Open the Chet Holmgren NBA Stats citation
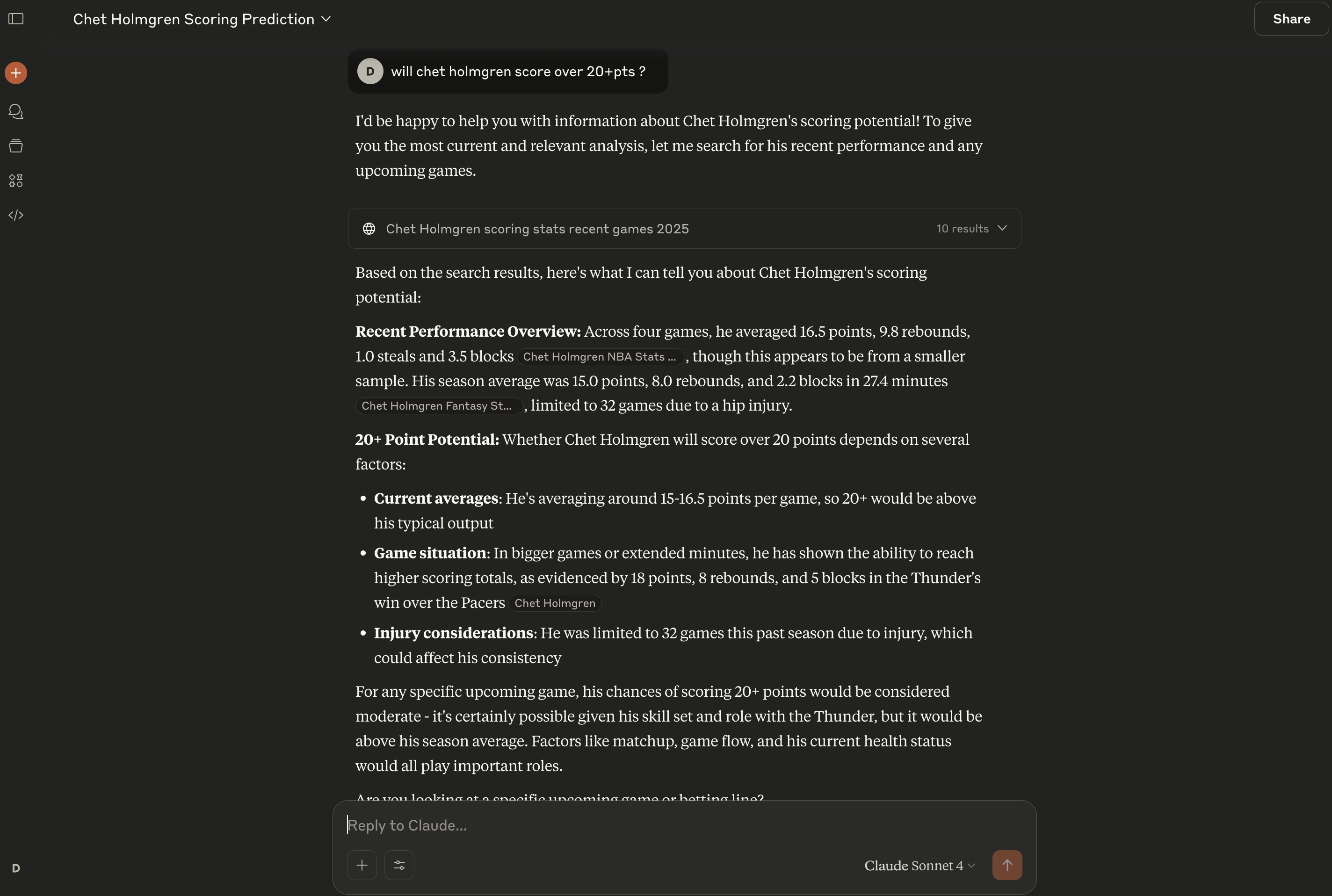The width and height of the screenshot is (1332, 896). point(600,356)
